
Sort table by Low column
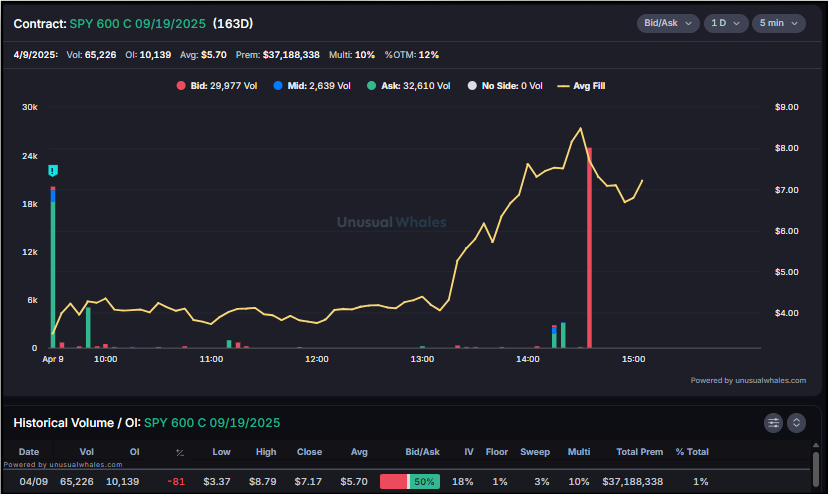221,452
